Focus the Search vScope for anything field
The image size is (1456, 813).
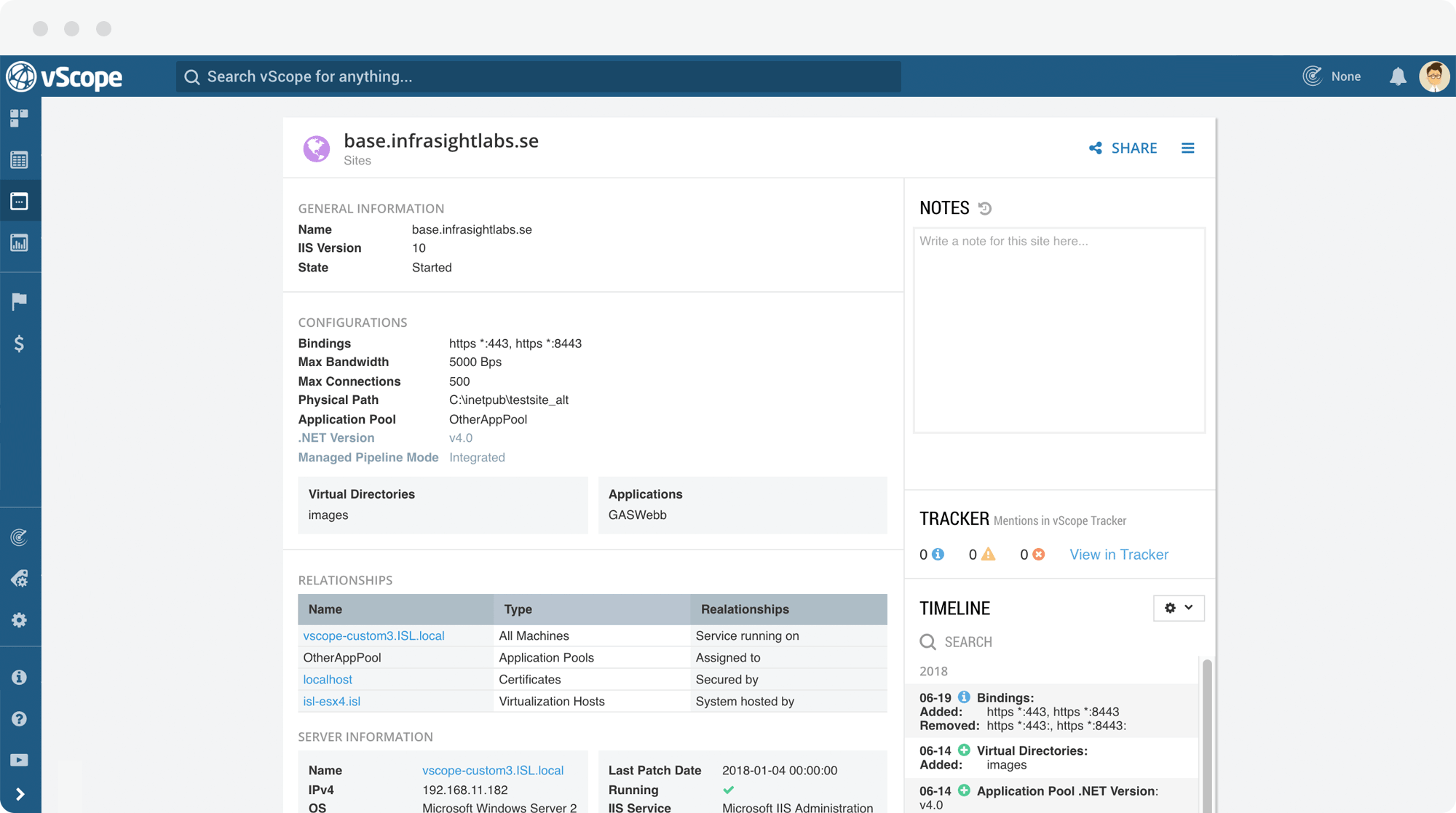tap(538, 76)
